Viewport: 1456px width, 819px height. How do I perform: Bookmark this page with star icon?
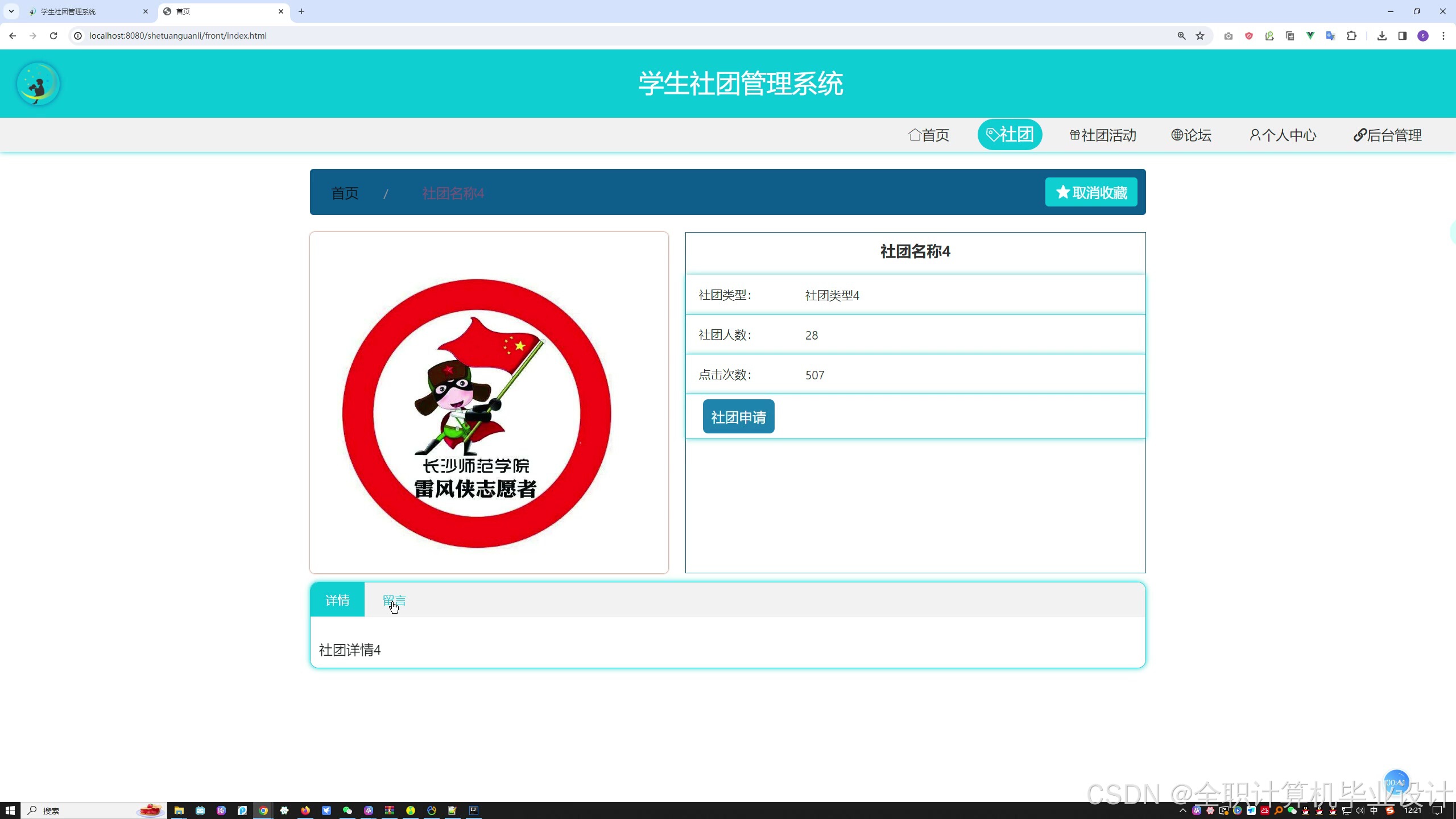1200,36
